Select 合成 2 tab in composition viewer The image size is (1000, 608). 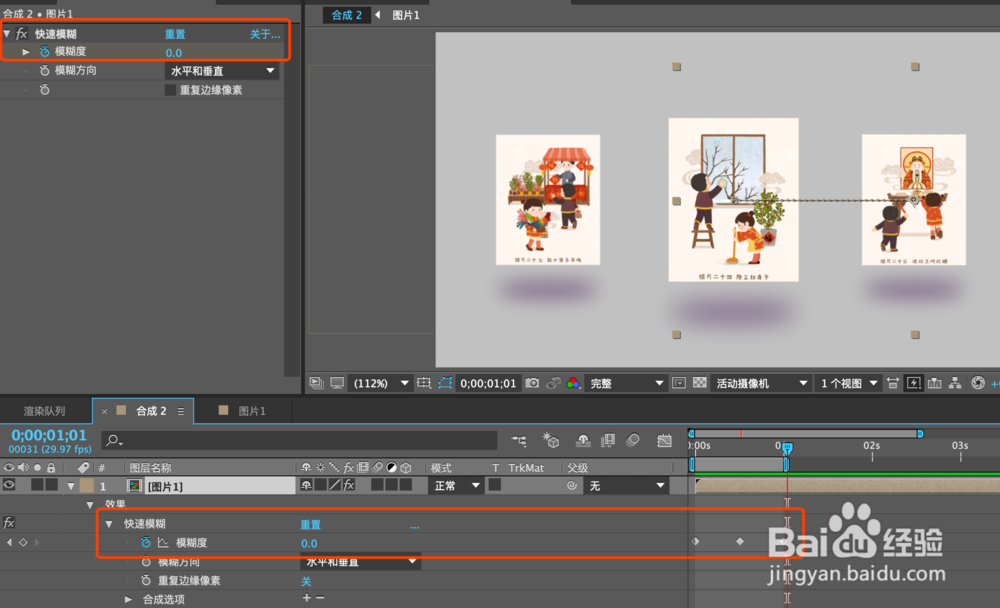click(346, 15)
